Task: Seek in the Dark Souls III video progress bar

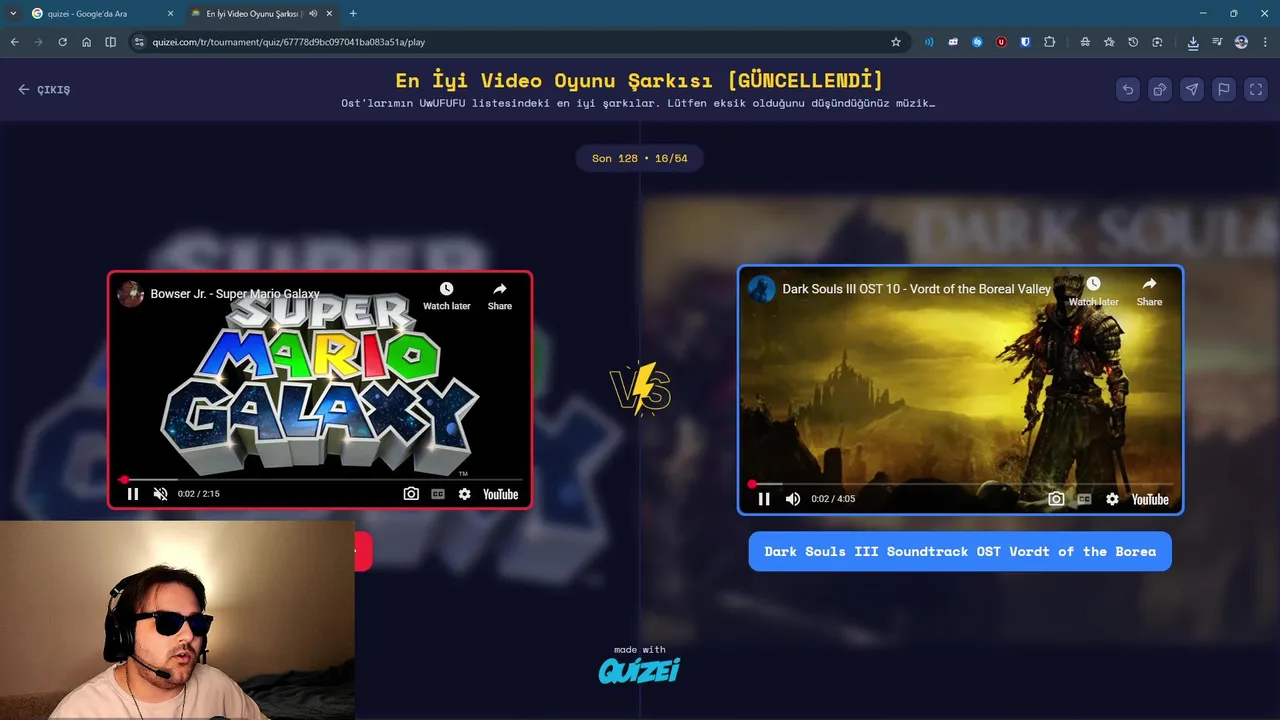Action: pyautogui.click(x=960, y=484)
